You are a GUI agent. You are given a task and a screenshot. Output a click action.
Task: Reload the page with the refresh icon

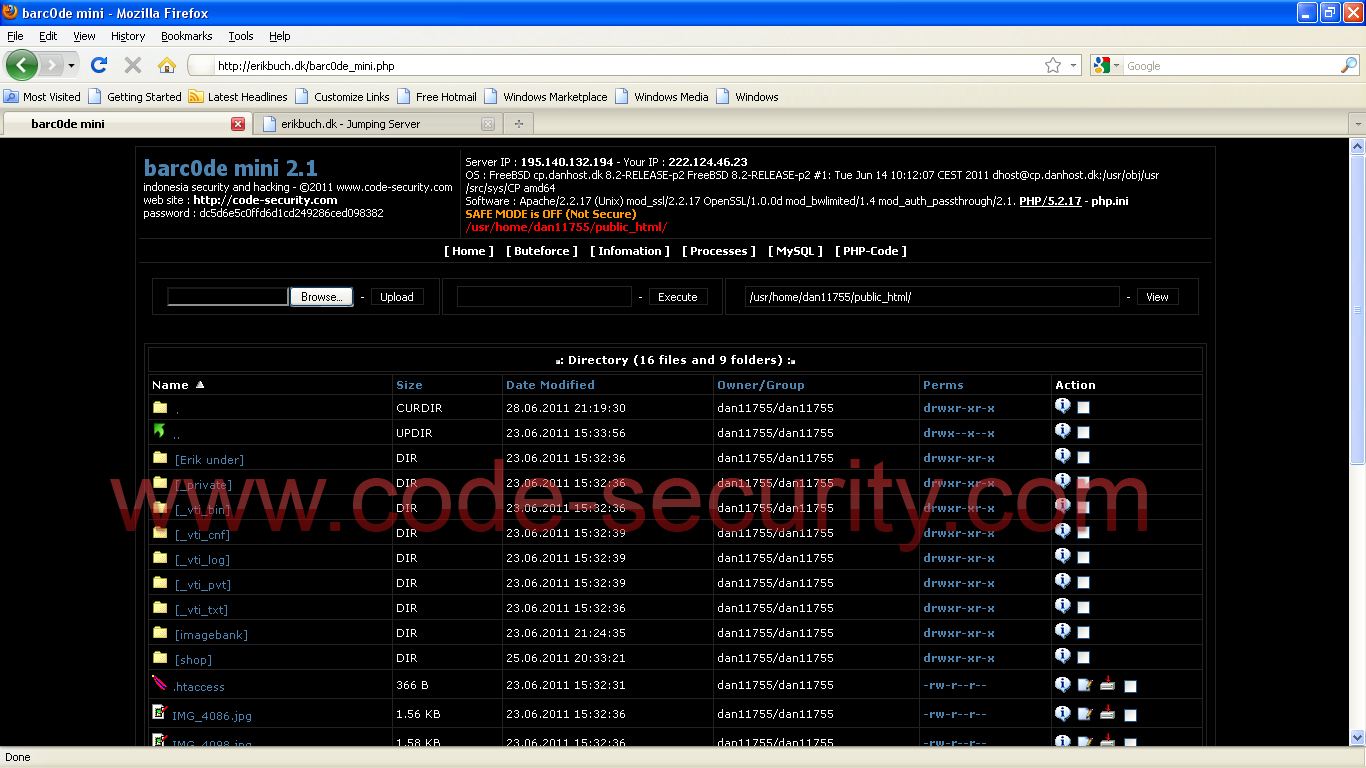(98, 65)
